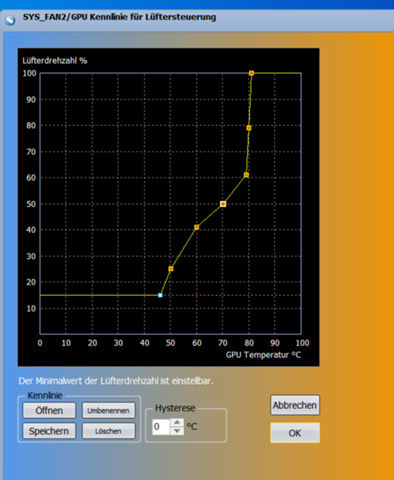Click the dialog title bar text
This screenshot has width=394, height=480.
pyautogui.click(x=119, y=17)
